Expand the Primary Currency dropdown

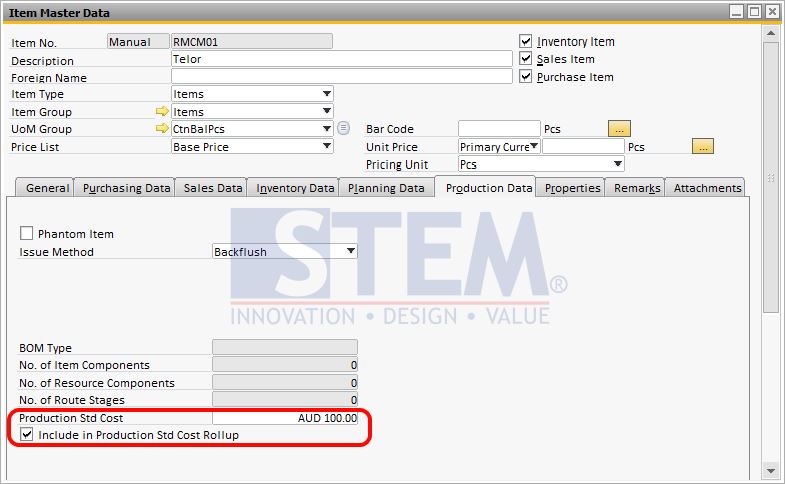[534, 146]
